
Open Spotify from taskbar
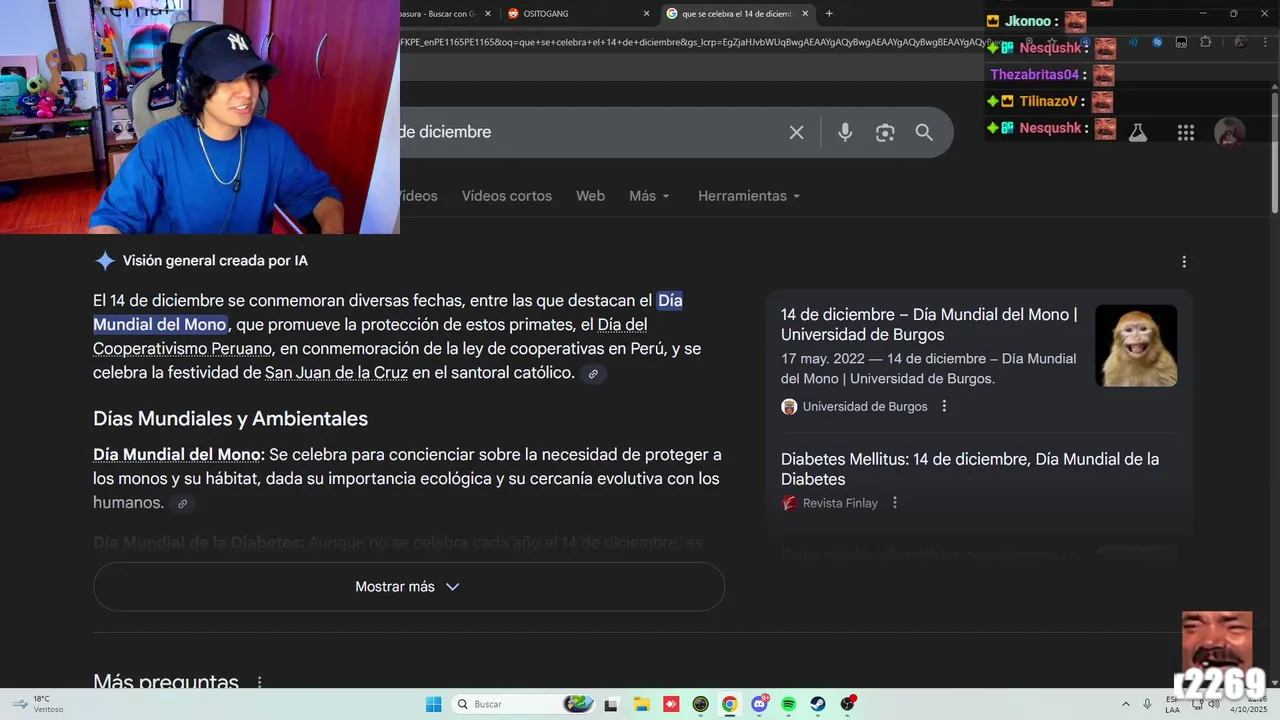pos(788,704)
